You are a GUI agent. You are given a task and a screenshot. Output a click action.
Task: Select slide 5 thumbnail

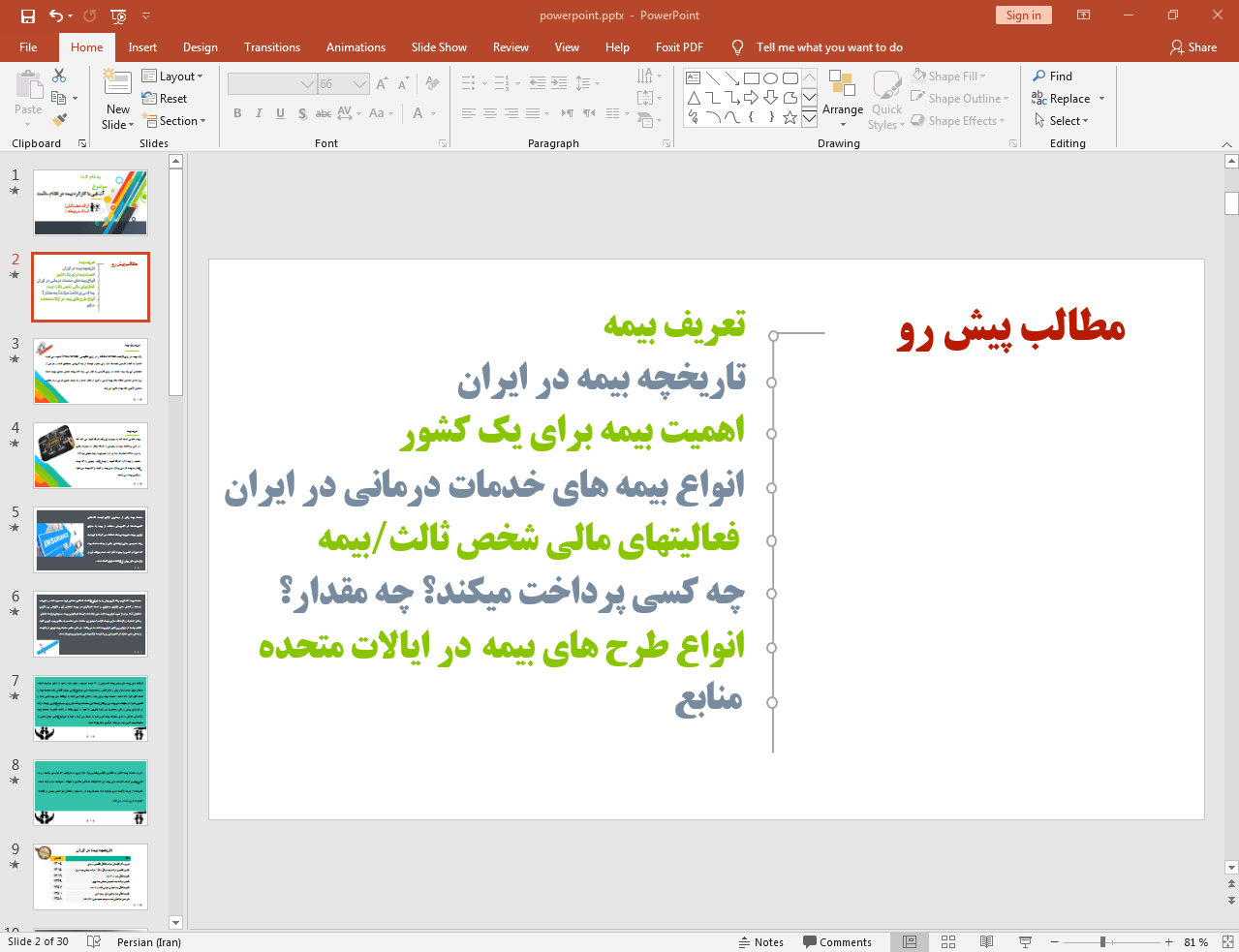(91, 539)
